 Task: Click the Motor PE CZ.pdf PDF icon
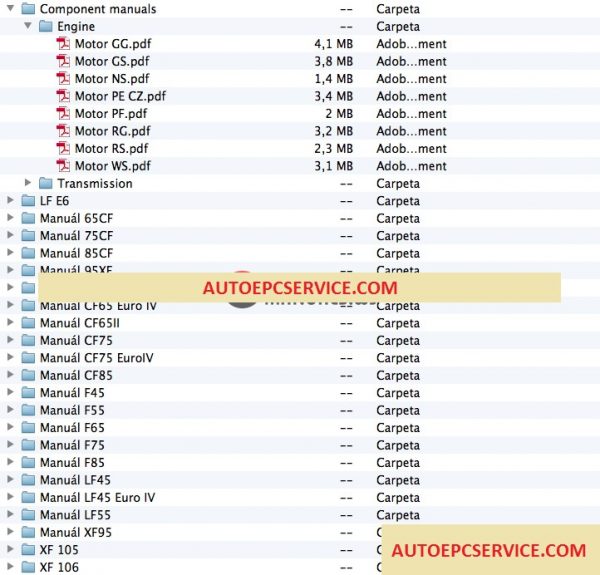[x=63, y=96]
